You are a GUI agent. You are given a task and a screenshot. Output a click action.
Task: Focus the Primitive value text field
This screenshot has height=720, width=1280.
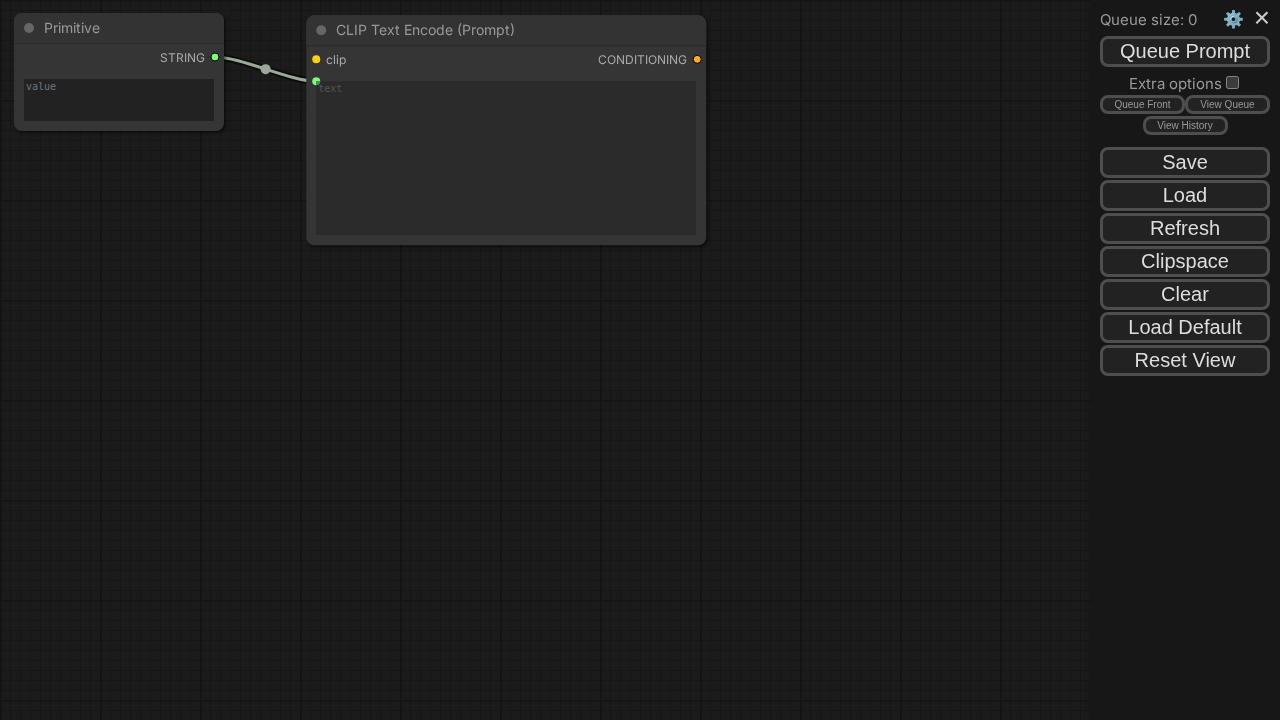119,100
